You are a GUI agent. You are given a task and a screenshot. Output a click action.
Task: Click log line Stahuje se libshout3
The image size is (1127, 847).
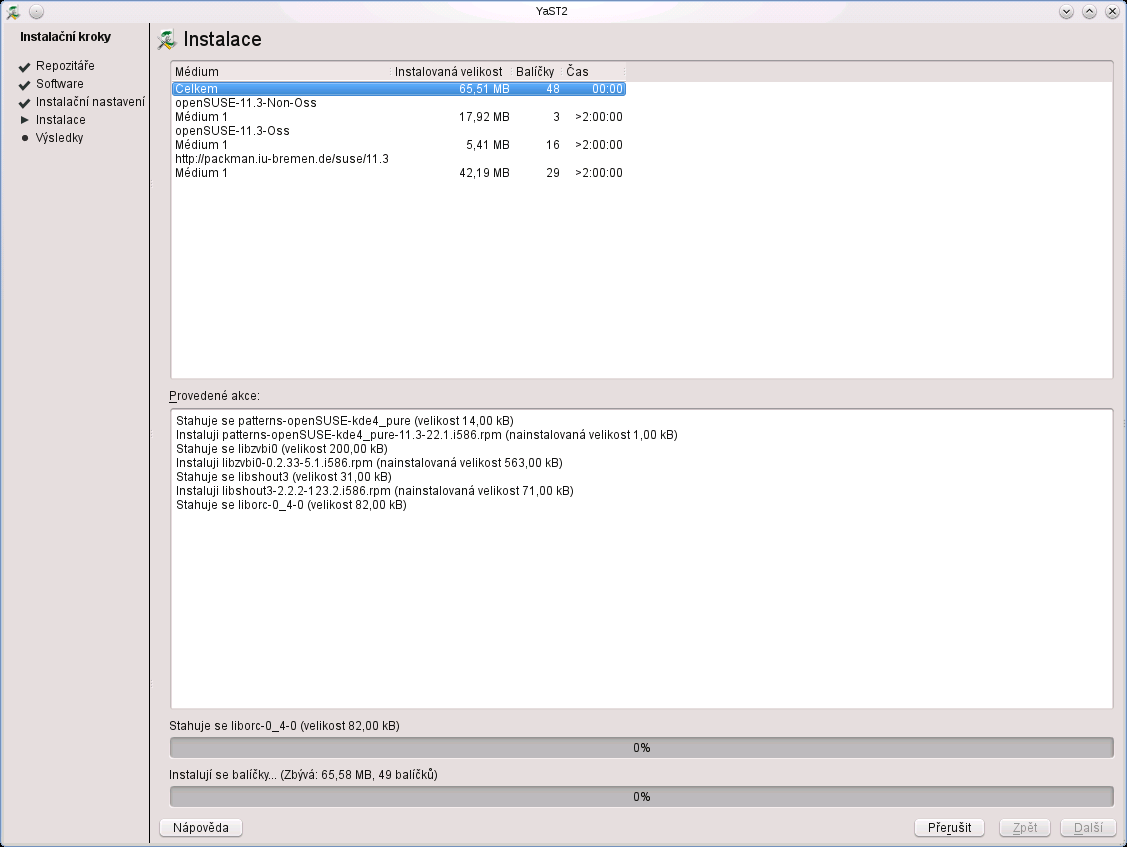coord(283,477)
